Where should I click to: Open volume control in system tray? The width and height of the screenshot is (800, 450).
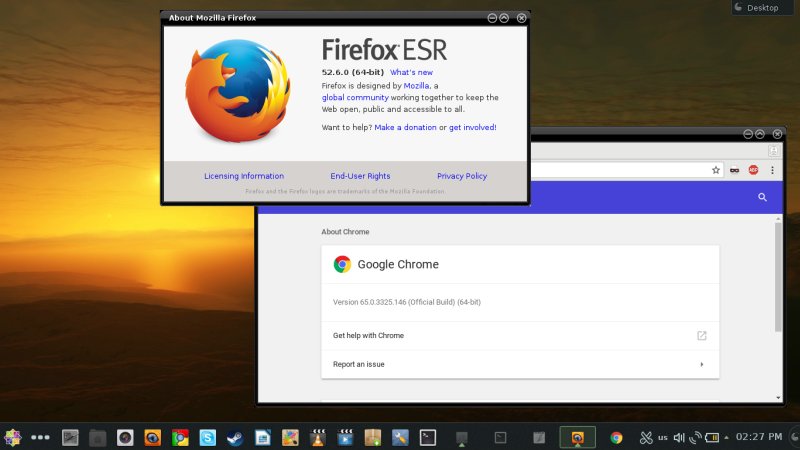679,437
